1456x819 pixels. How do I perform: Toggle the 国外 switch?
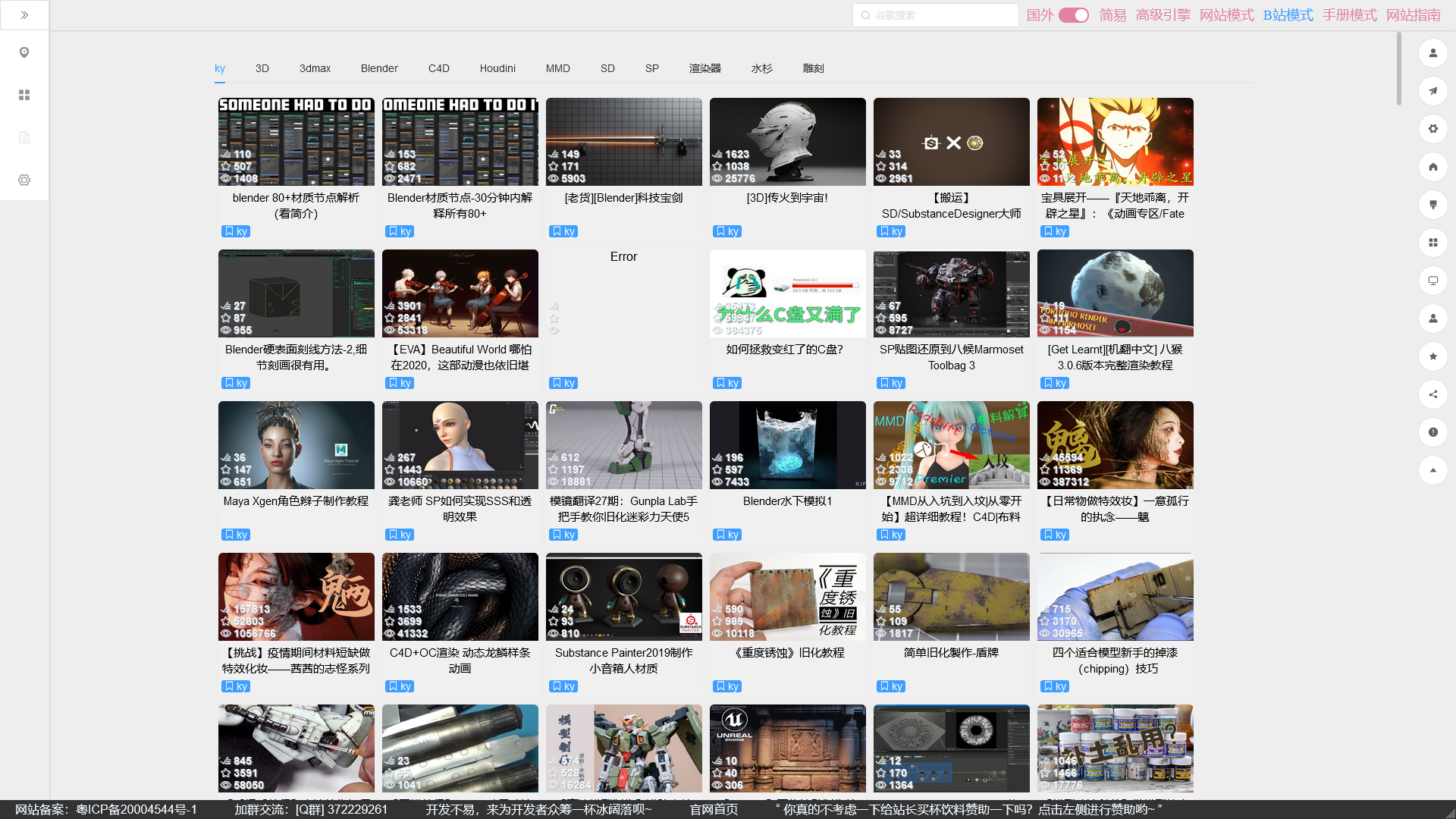(x=1073, y=15)
